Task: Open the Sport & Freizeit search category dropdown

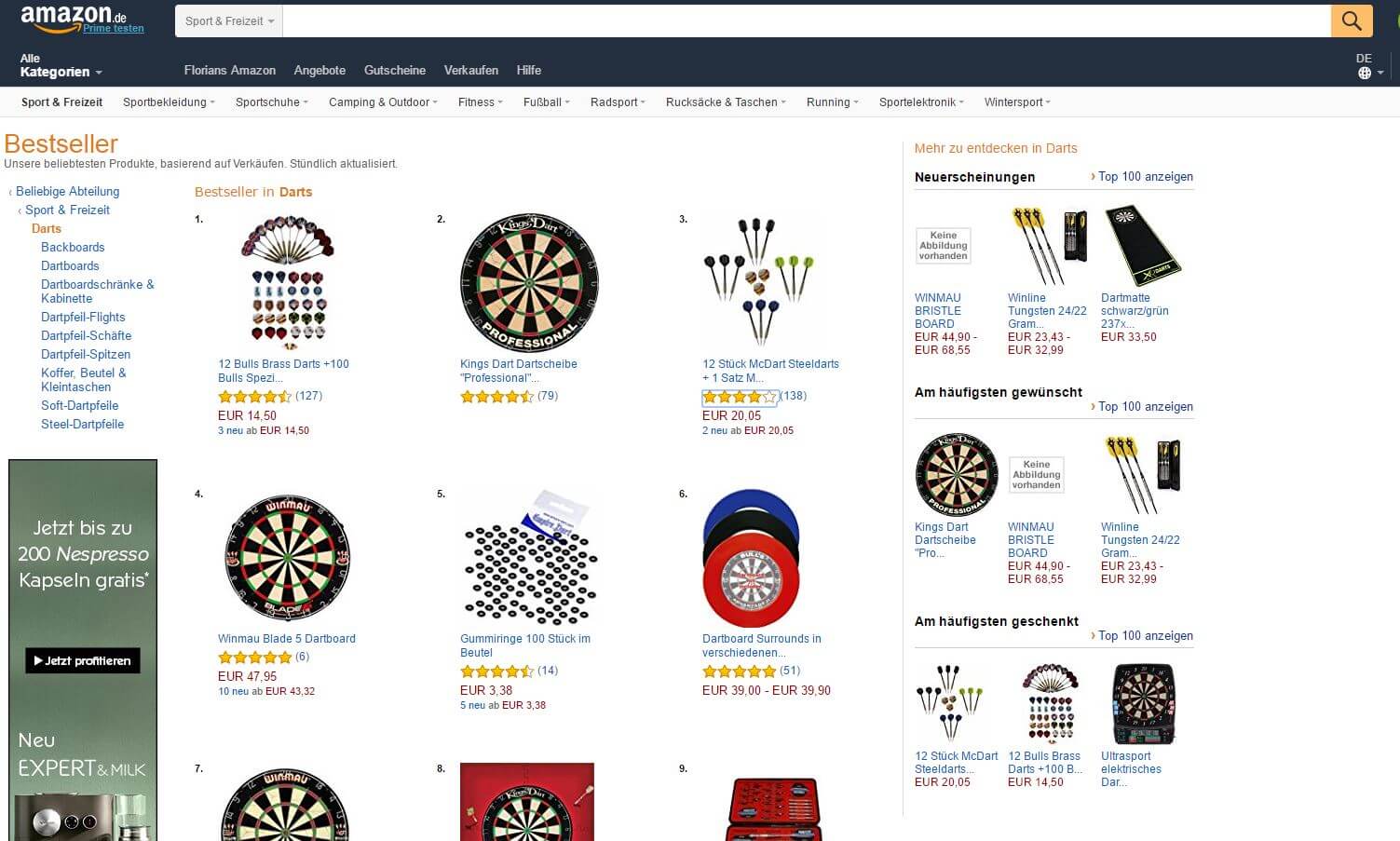Action: pos(229,20)
